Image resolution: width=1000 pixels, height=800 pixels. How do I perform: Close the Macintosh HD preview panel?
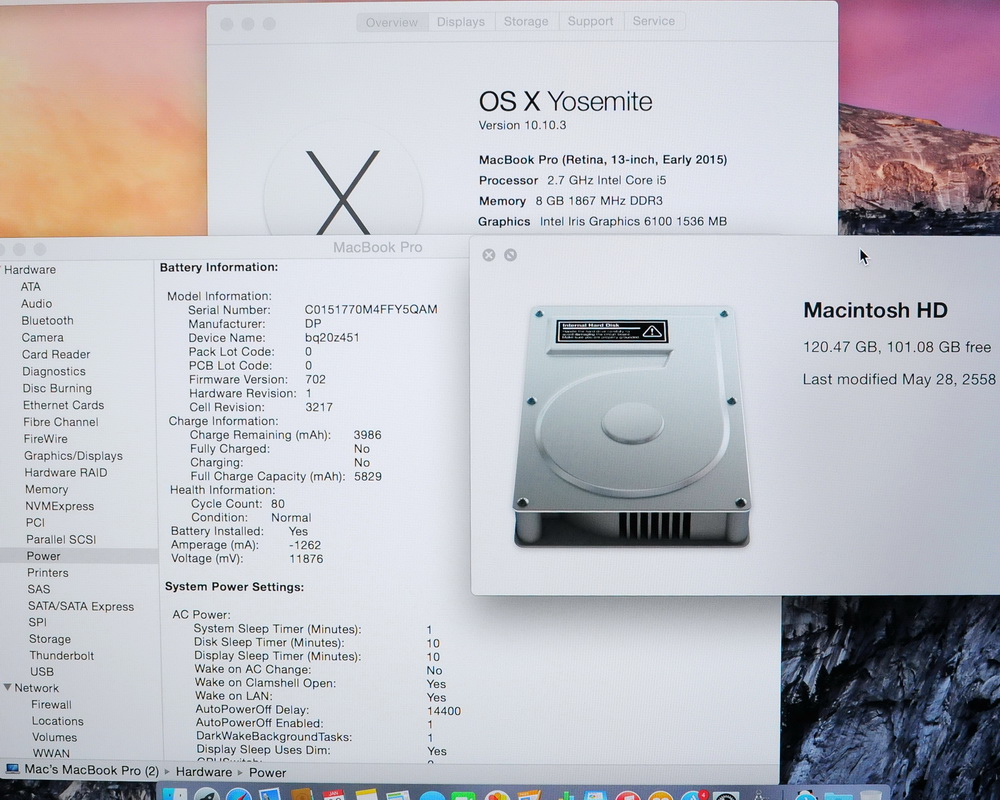coord(489,255)
